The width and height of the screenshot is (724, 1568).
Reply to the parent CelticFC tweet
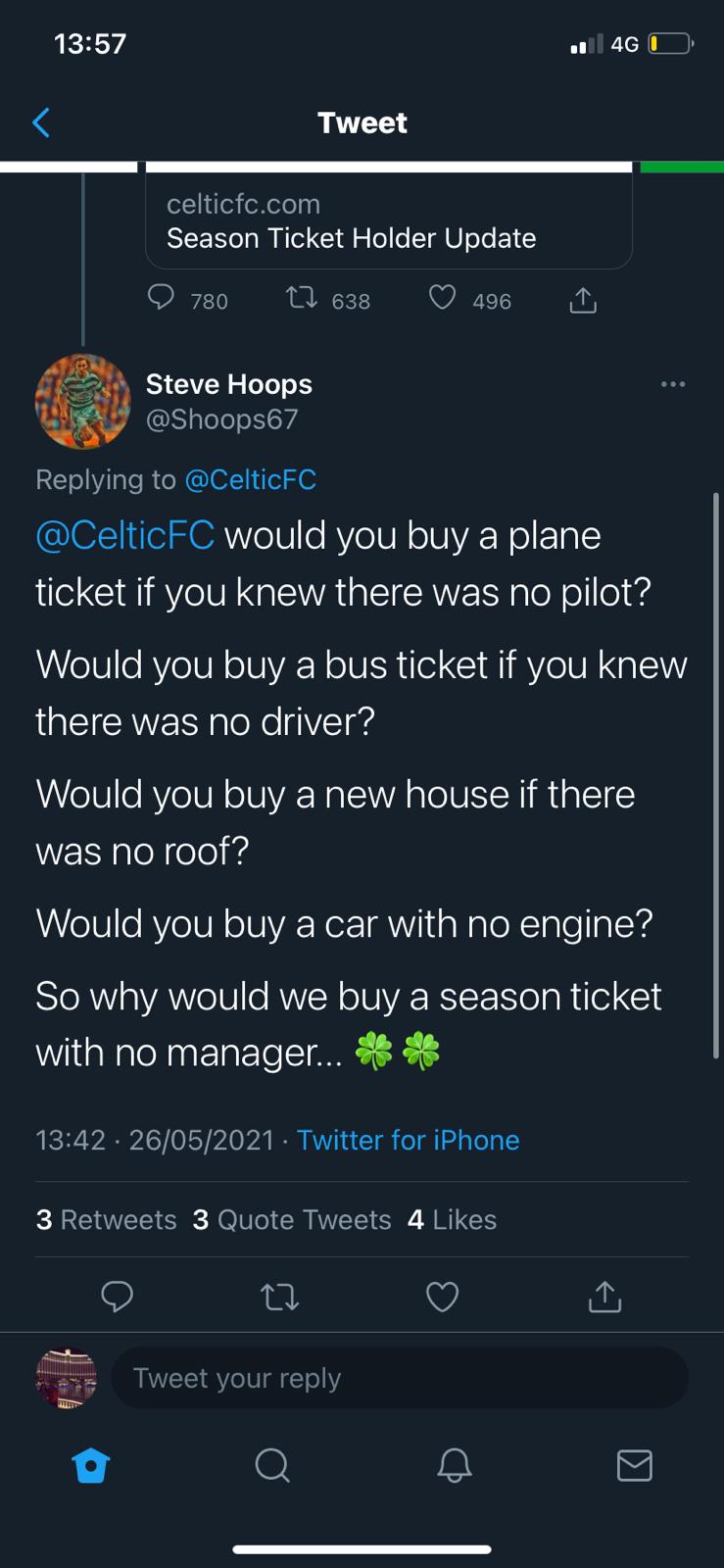coord(161,298)
